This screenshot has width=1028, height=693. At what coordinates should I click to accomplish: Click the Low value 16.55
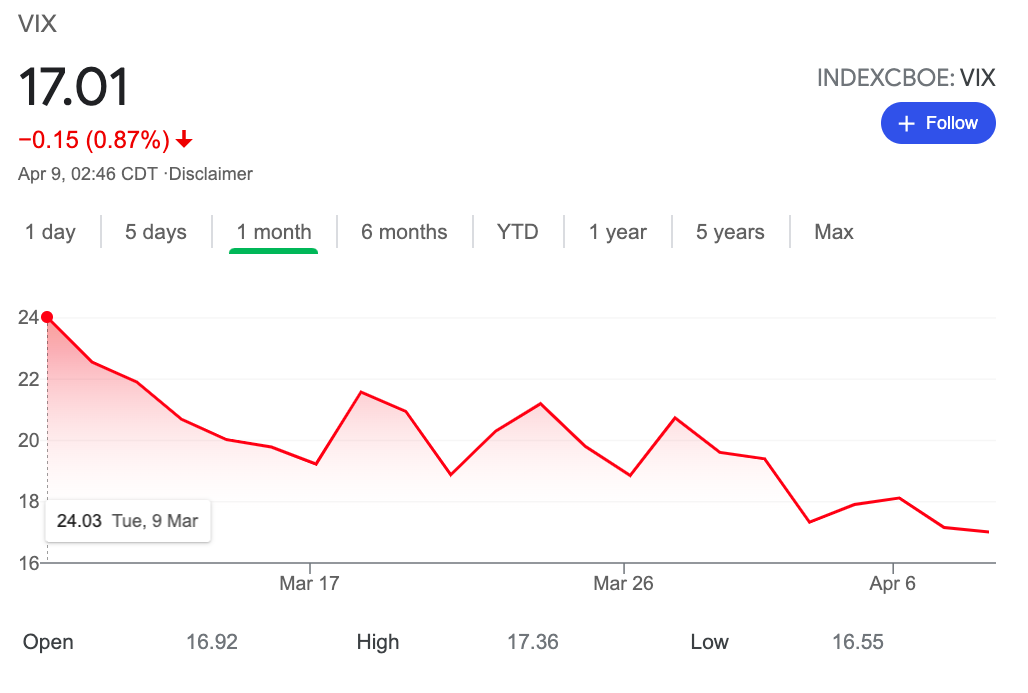858,642
